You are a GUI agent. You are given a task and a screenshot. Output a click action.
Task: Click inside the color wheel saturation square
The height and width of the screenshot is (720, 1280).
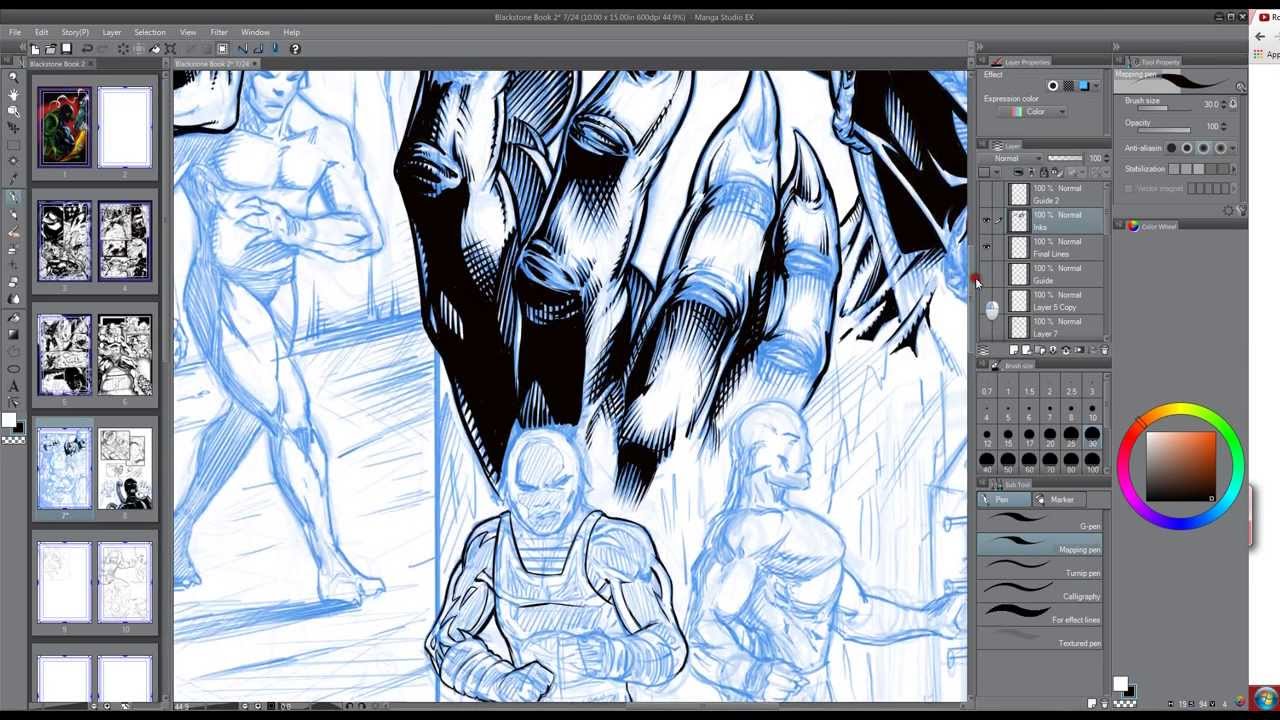1181,466
